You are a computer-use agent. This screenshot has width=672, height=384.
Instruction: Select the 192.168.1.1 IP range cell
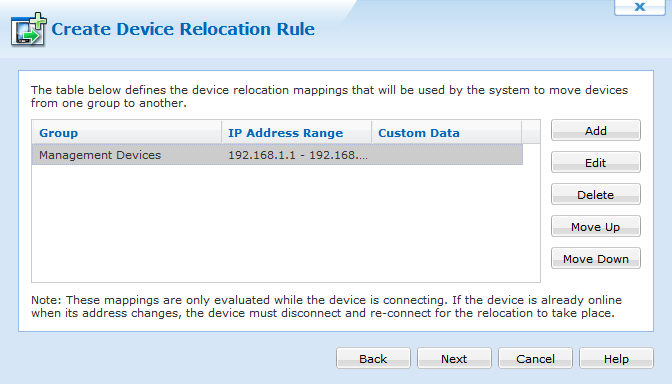coord(296,155)
